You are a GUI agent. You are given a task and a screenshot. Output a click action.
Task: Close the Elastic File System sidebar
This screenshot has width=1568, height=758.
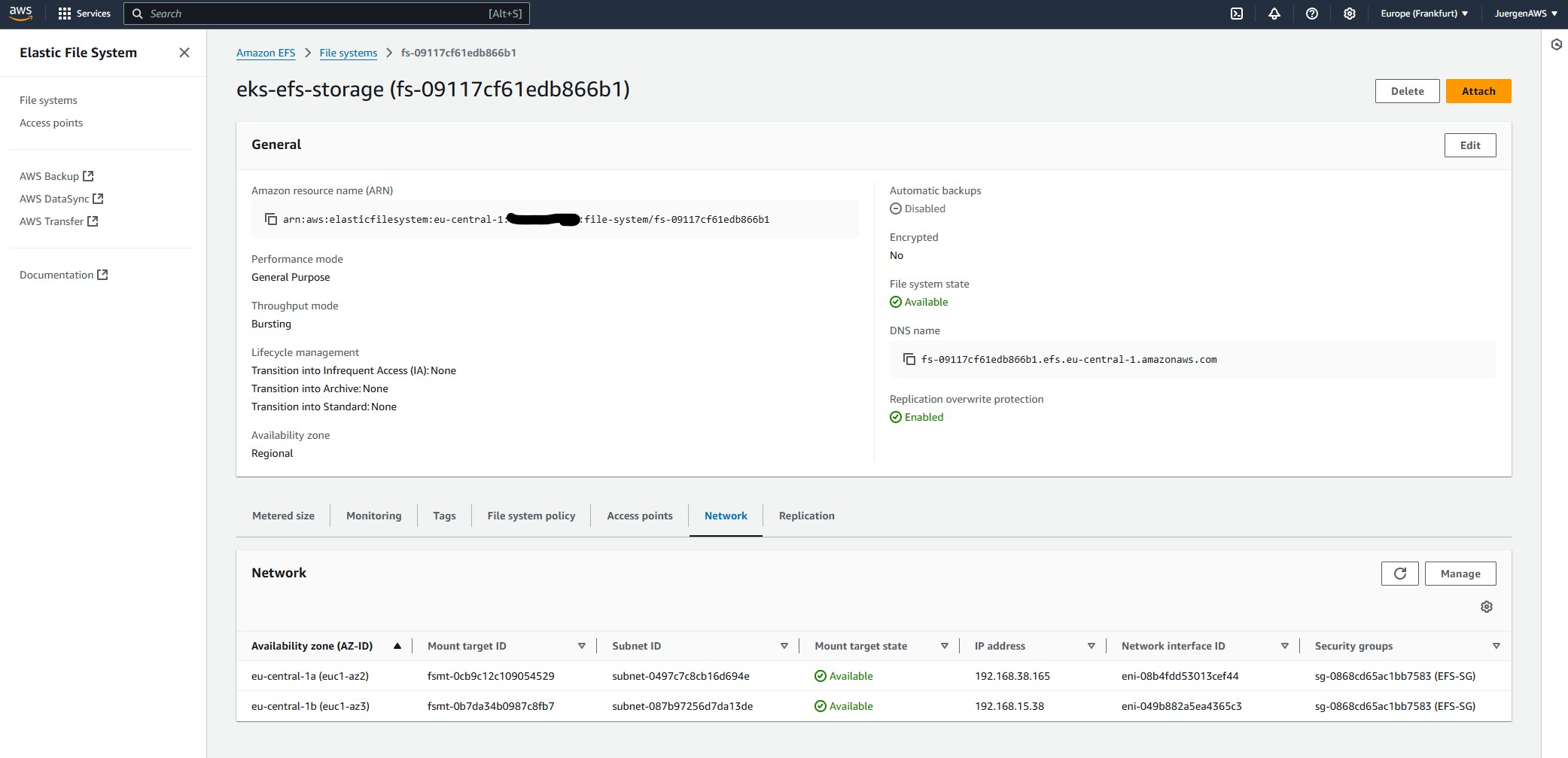click(x=184, y=52)
